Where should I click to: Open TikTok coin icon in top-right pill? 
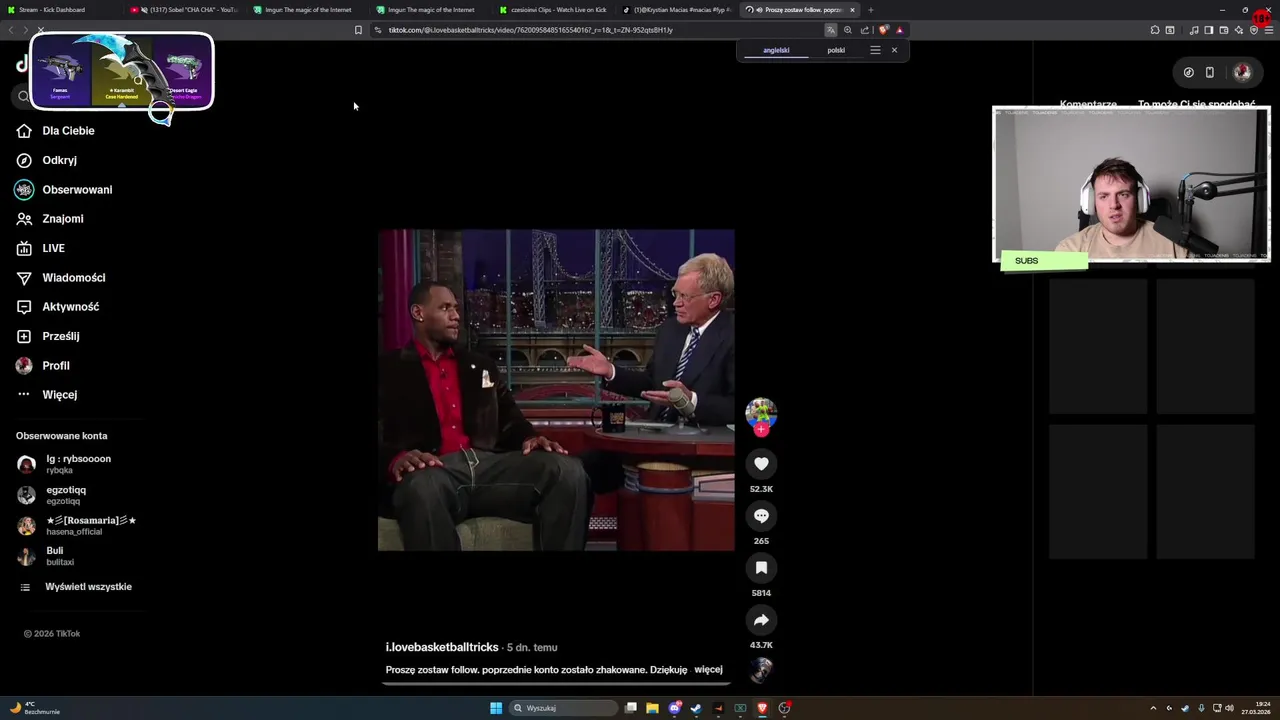(x=1188, y=72)
